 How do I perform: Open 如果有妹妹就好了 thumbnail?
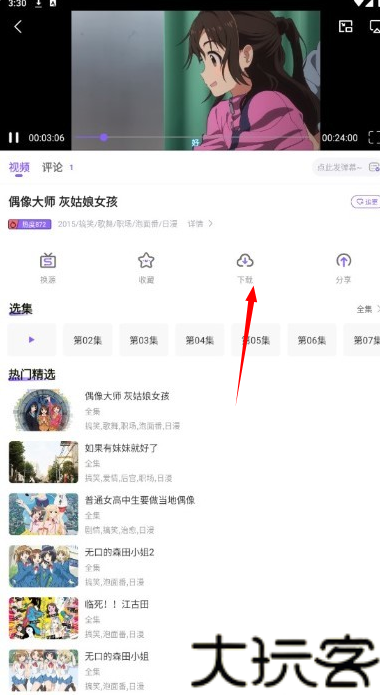[x=43, y=462]
